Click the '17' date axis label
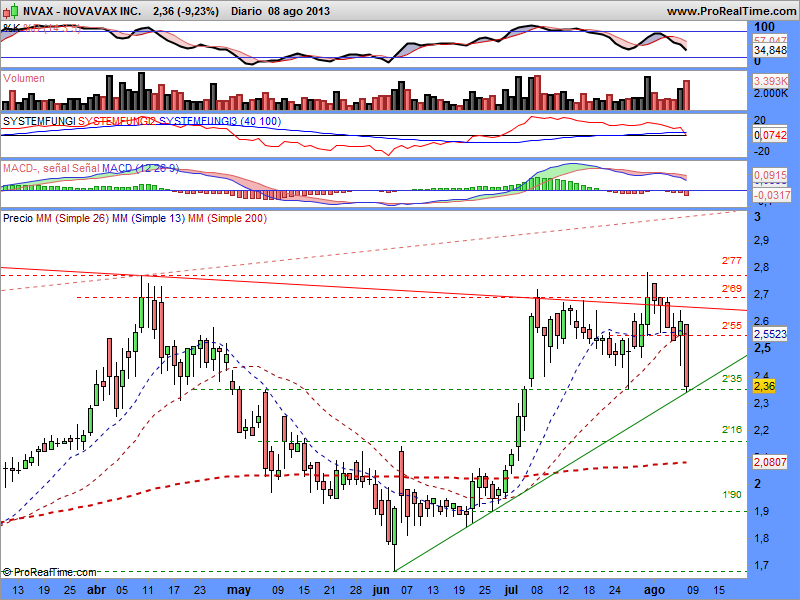The width and height of the screenshot is (800, 600). pyautogui.click(x=174, y=590)
